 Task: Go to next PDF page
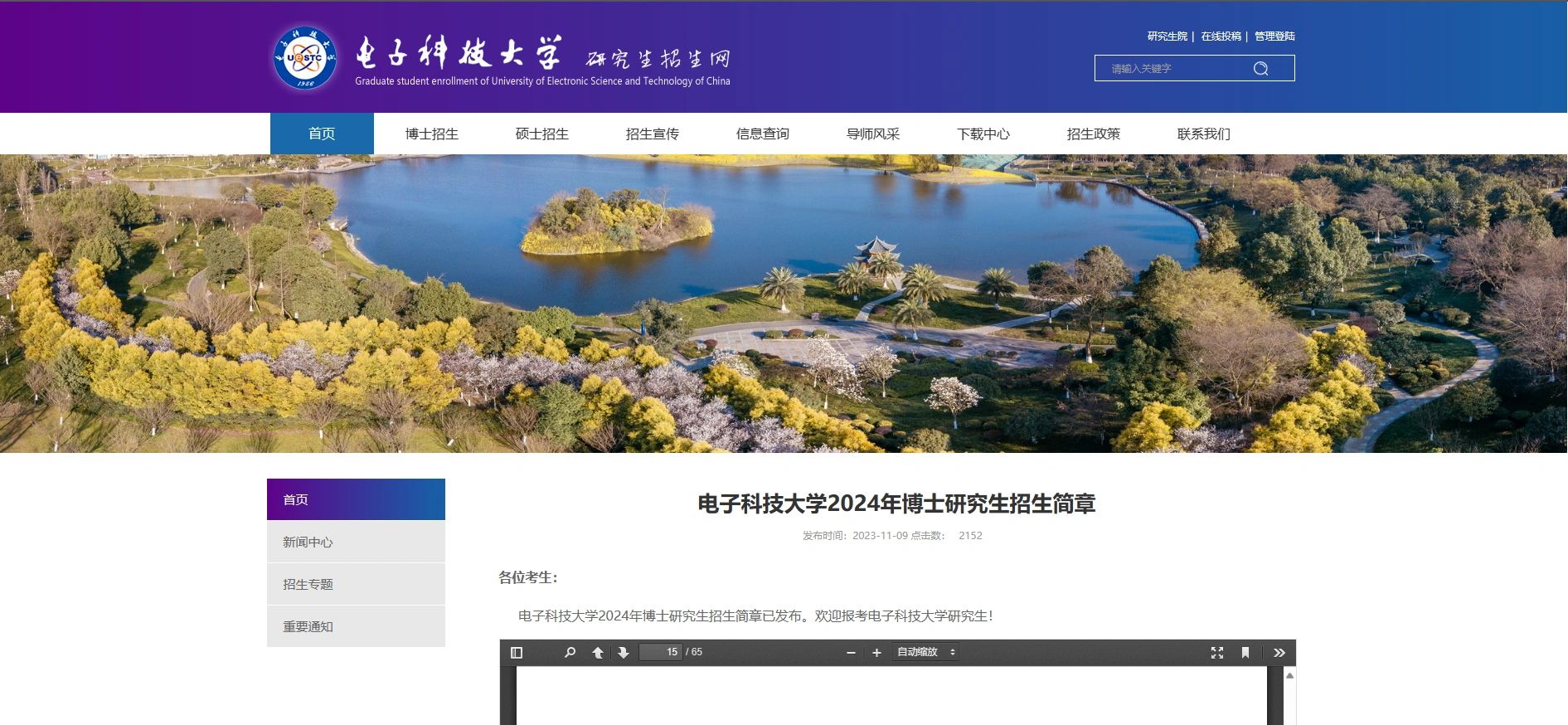coord(624,653)
